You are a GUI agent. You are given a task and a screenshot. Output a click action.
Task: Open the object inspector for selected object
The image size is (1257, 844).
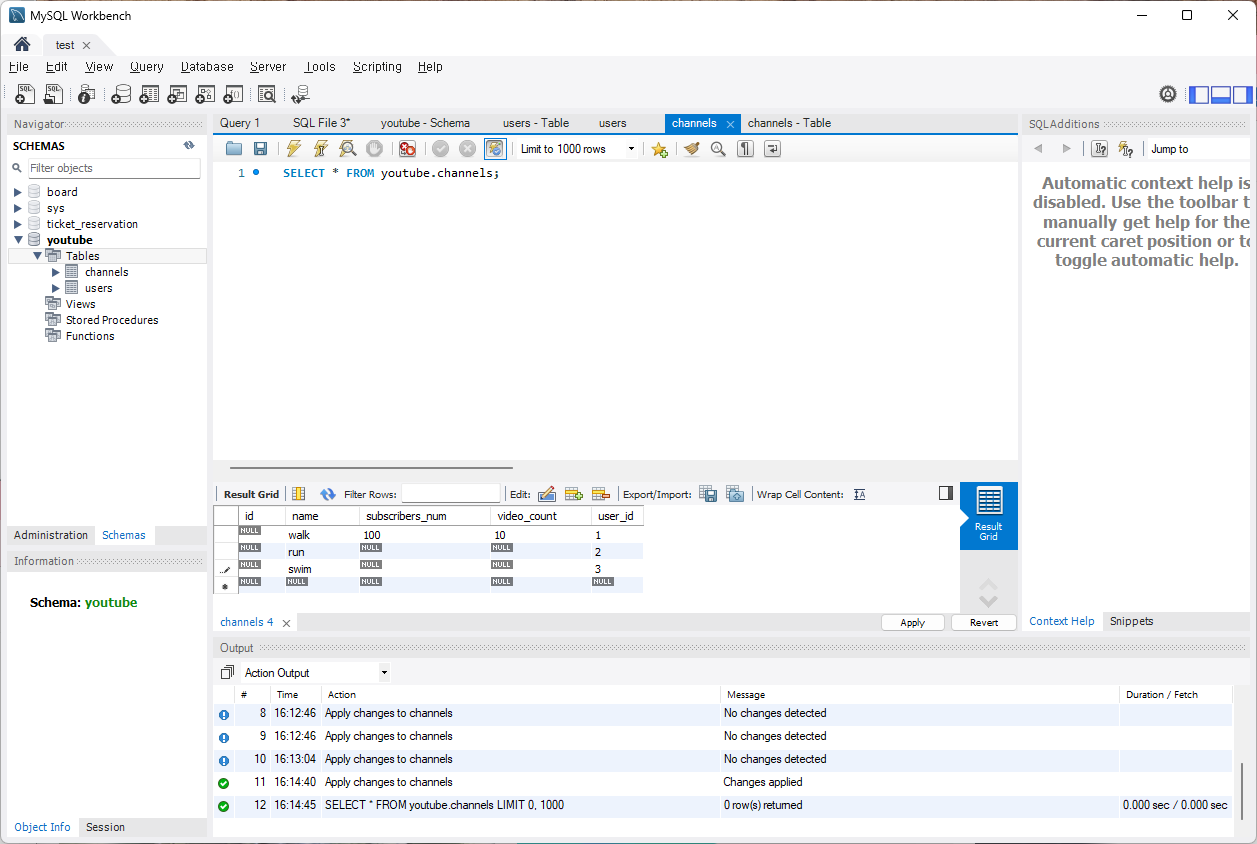click(87, 94)
